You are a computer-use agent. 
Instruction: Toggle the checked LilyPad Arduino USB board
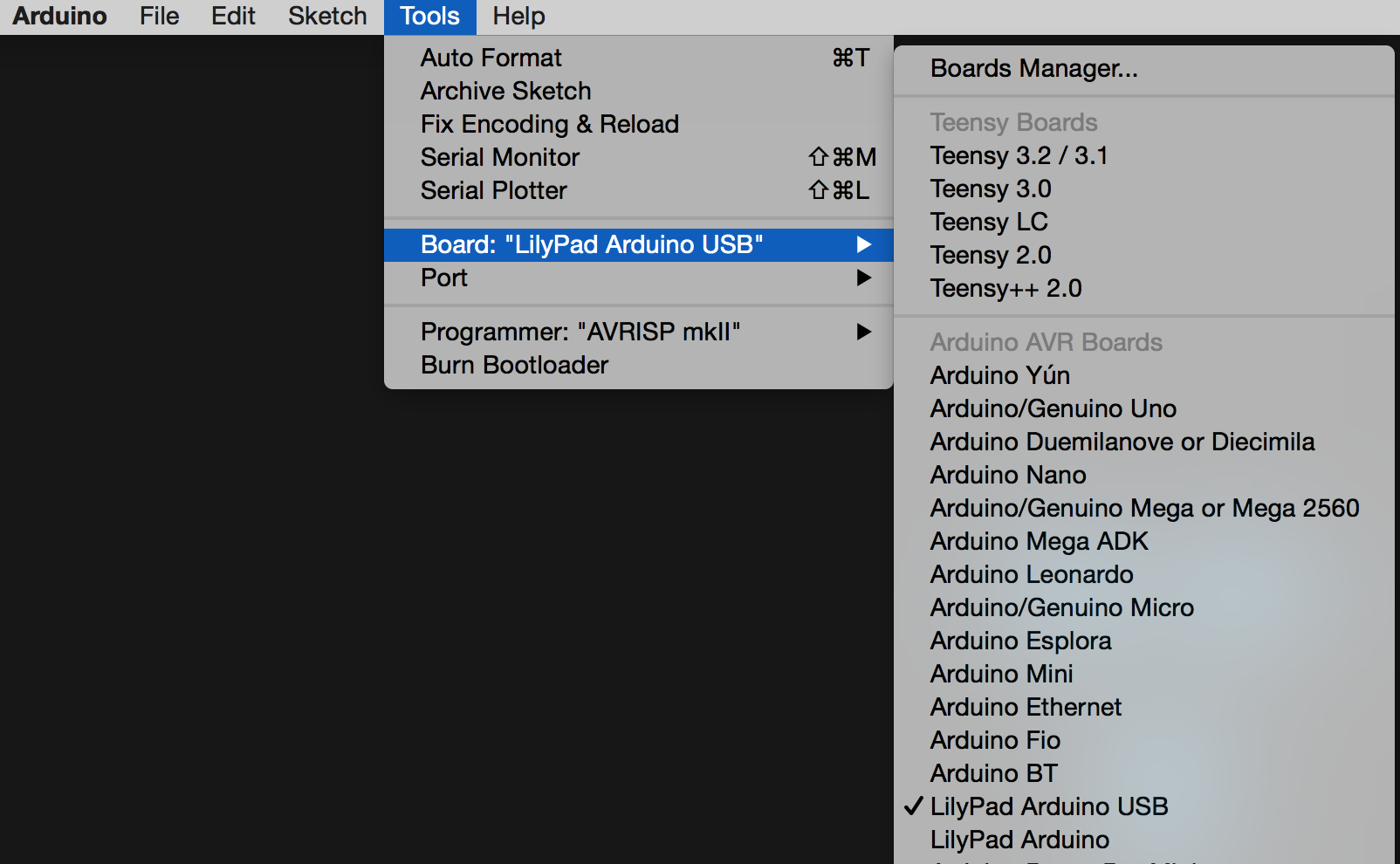pos(1049,806)
